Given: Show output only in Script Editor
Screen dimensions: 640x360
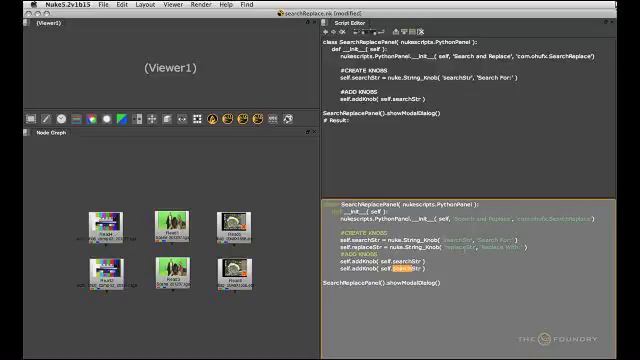Looking at the screenshot, I should 404,32.
